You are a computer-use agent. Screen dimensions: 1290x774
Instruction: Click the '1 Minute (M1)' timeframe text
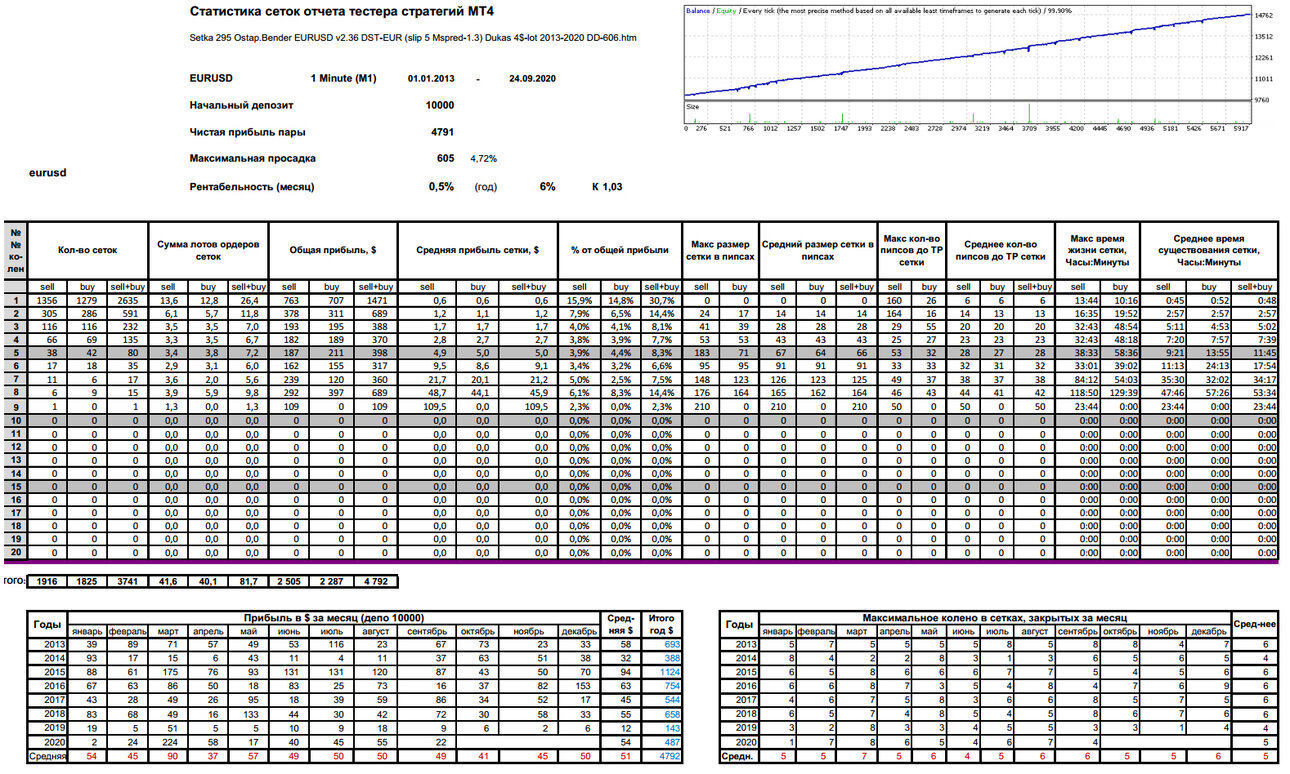pyautogui.click(x=343, y=78)
